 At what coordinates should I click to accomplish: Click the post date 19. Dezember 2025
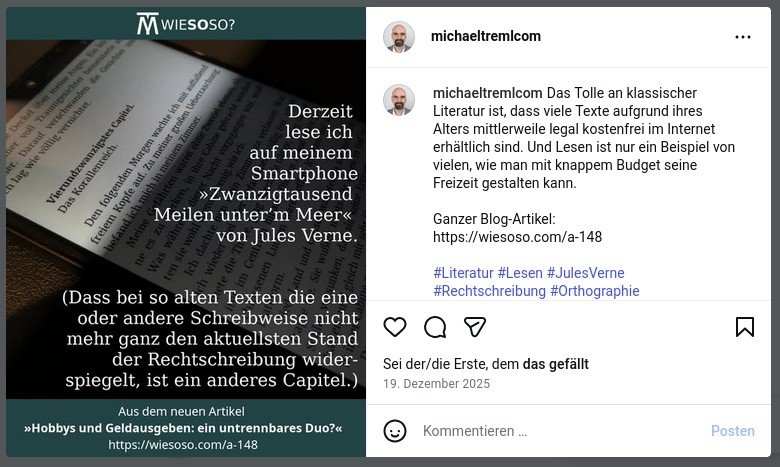436,384
